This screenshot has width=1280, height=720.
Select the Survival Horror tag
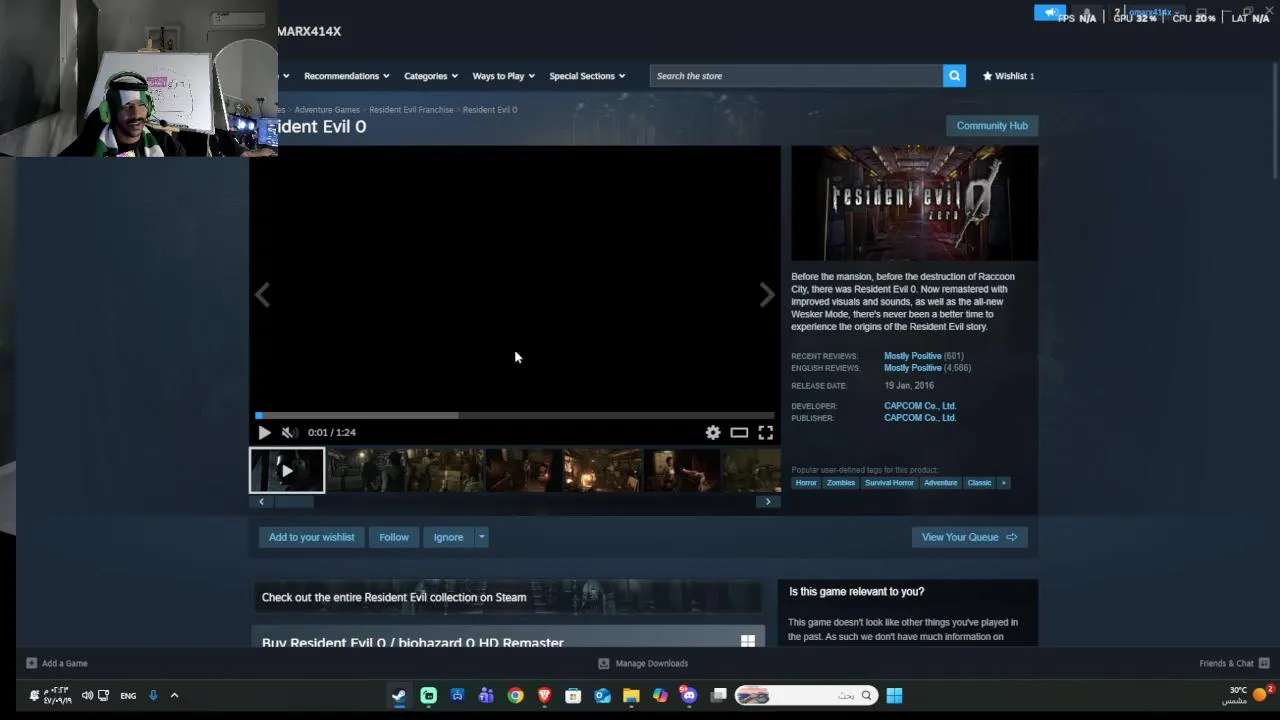889,483
